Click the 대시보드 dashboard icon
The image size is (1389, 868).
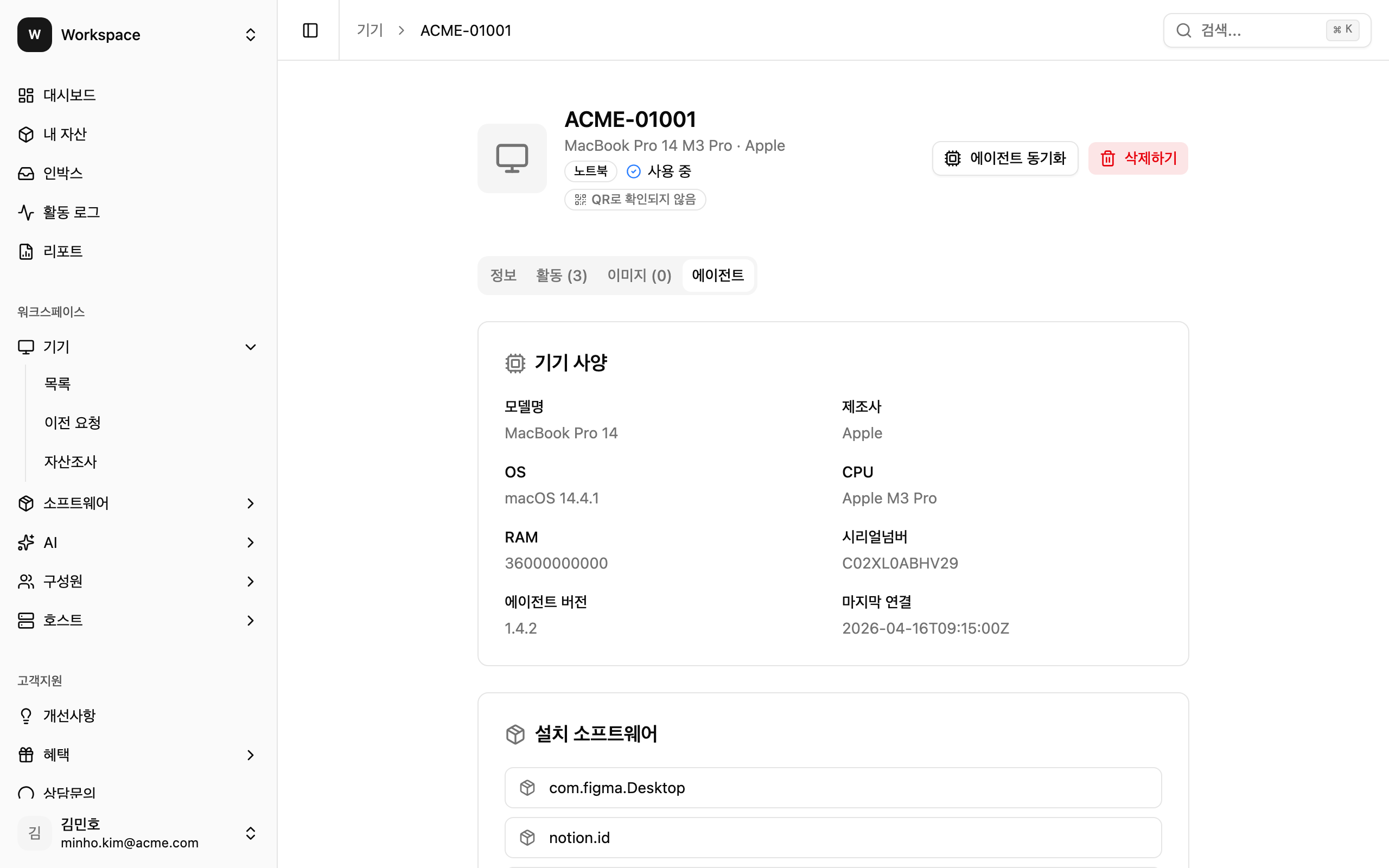click(26, 95)
